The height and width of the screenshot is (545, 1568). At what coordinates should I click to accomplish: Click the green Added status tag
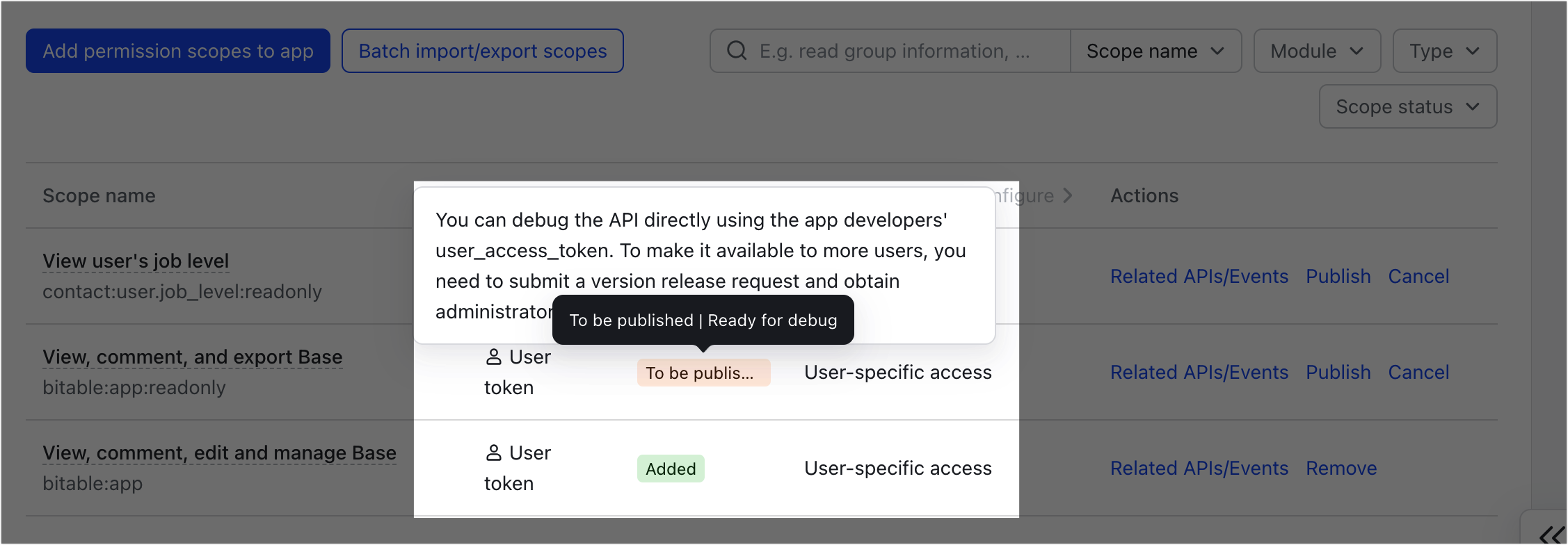[671, 469]
